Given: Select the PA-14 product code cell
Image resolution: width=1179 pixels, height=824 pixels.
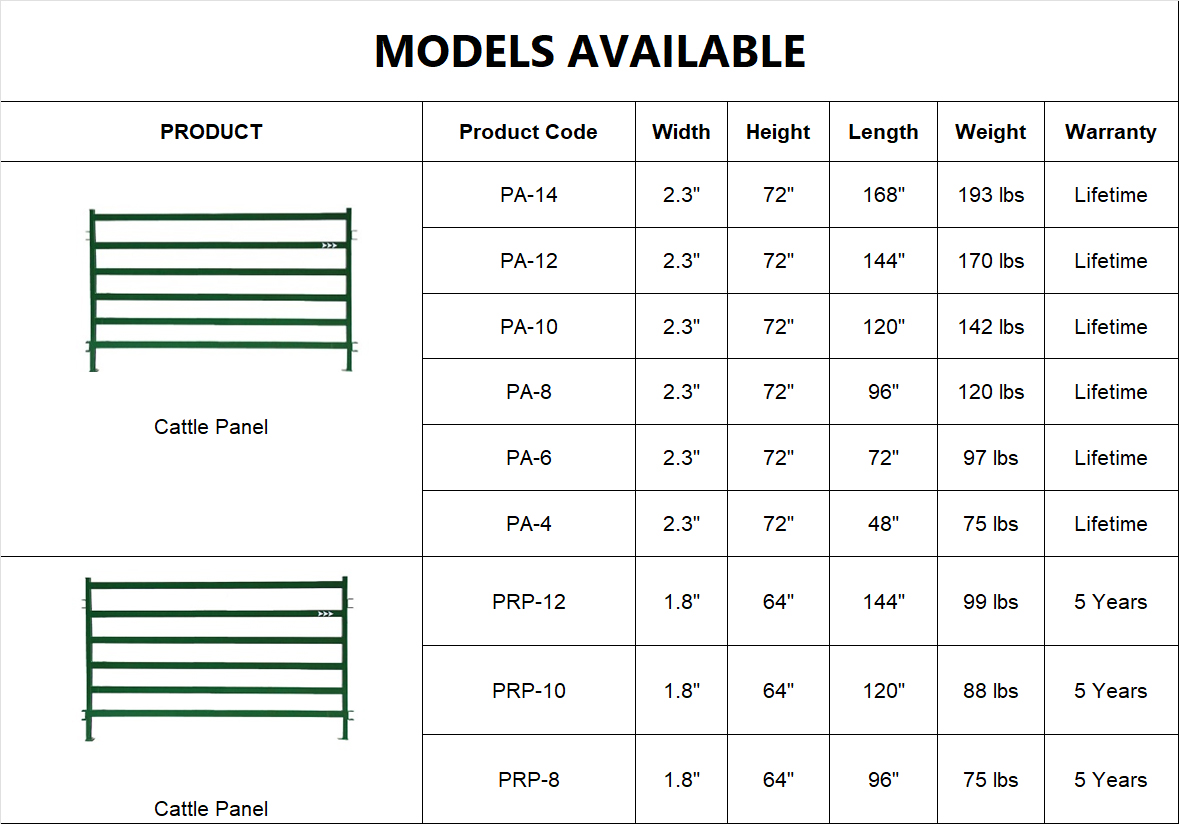Looking at the screenshot, I should 529,195.
